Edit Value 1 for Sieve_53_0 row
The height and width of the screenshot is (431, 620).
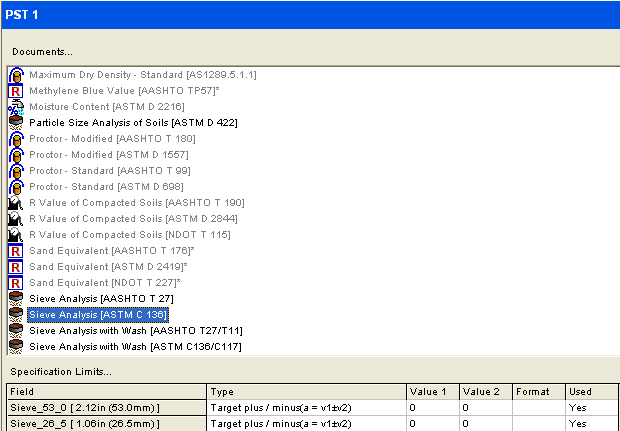[432, 408]
